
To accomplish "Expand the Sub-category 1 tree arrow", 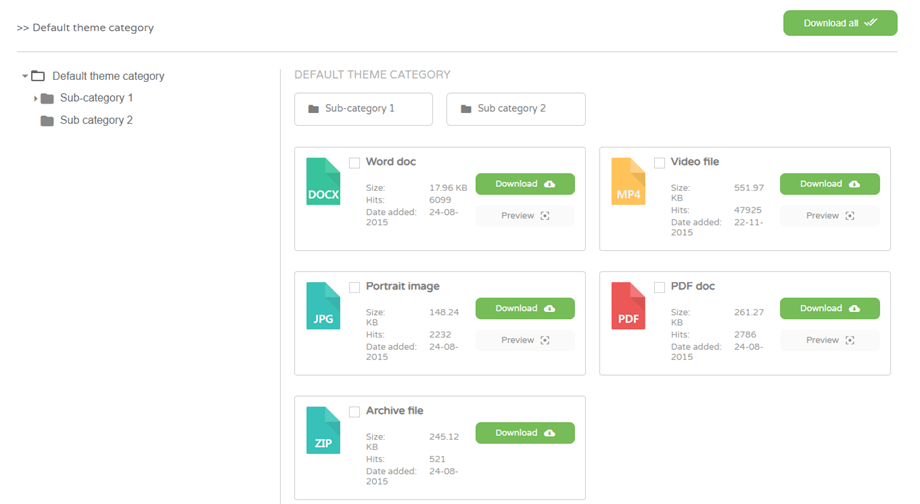I will pos(35,99).
